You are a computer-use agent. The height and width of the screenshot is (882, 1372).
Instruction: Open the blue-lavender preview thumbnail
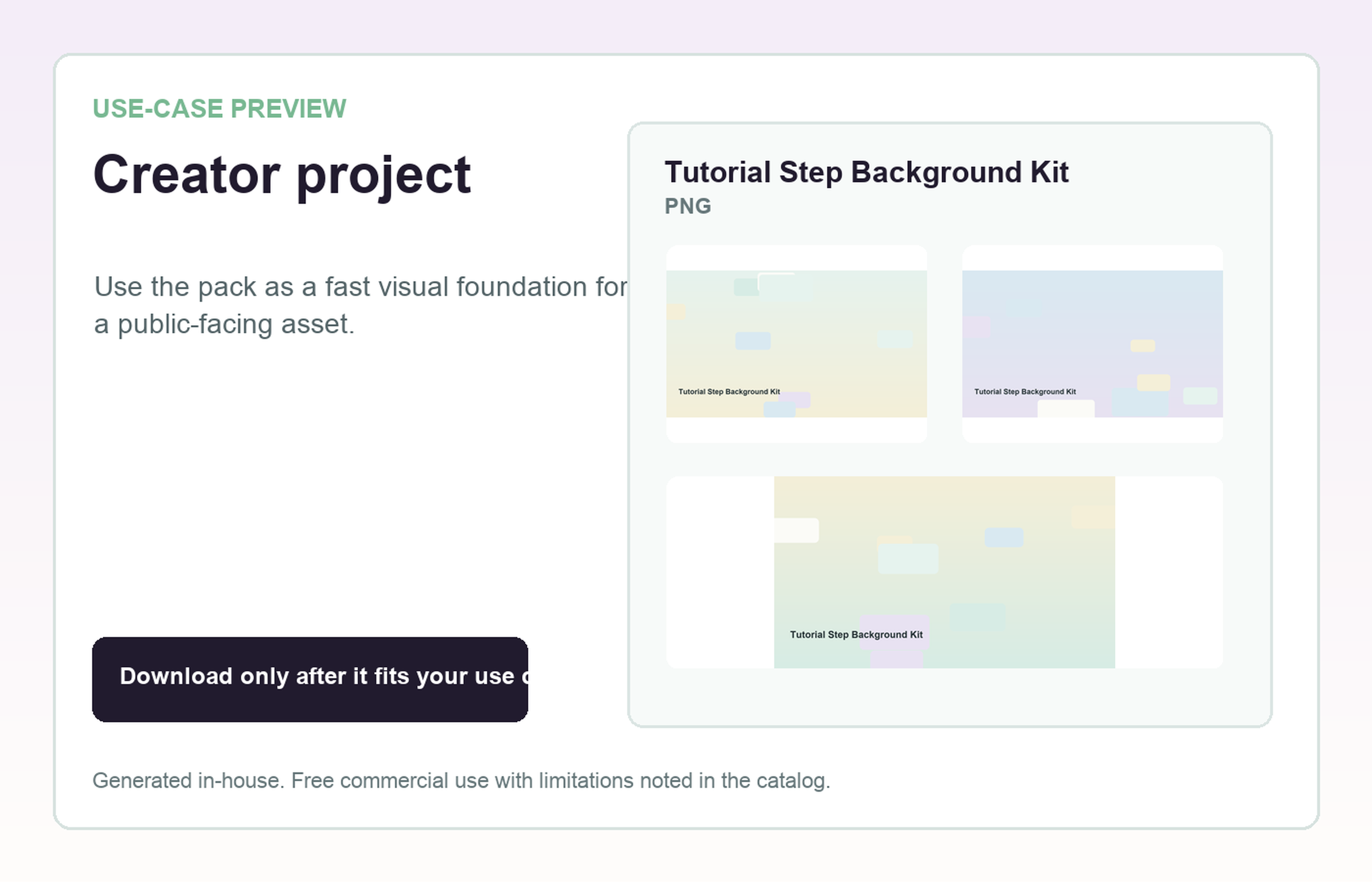click(x=1092, y=343)
